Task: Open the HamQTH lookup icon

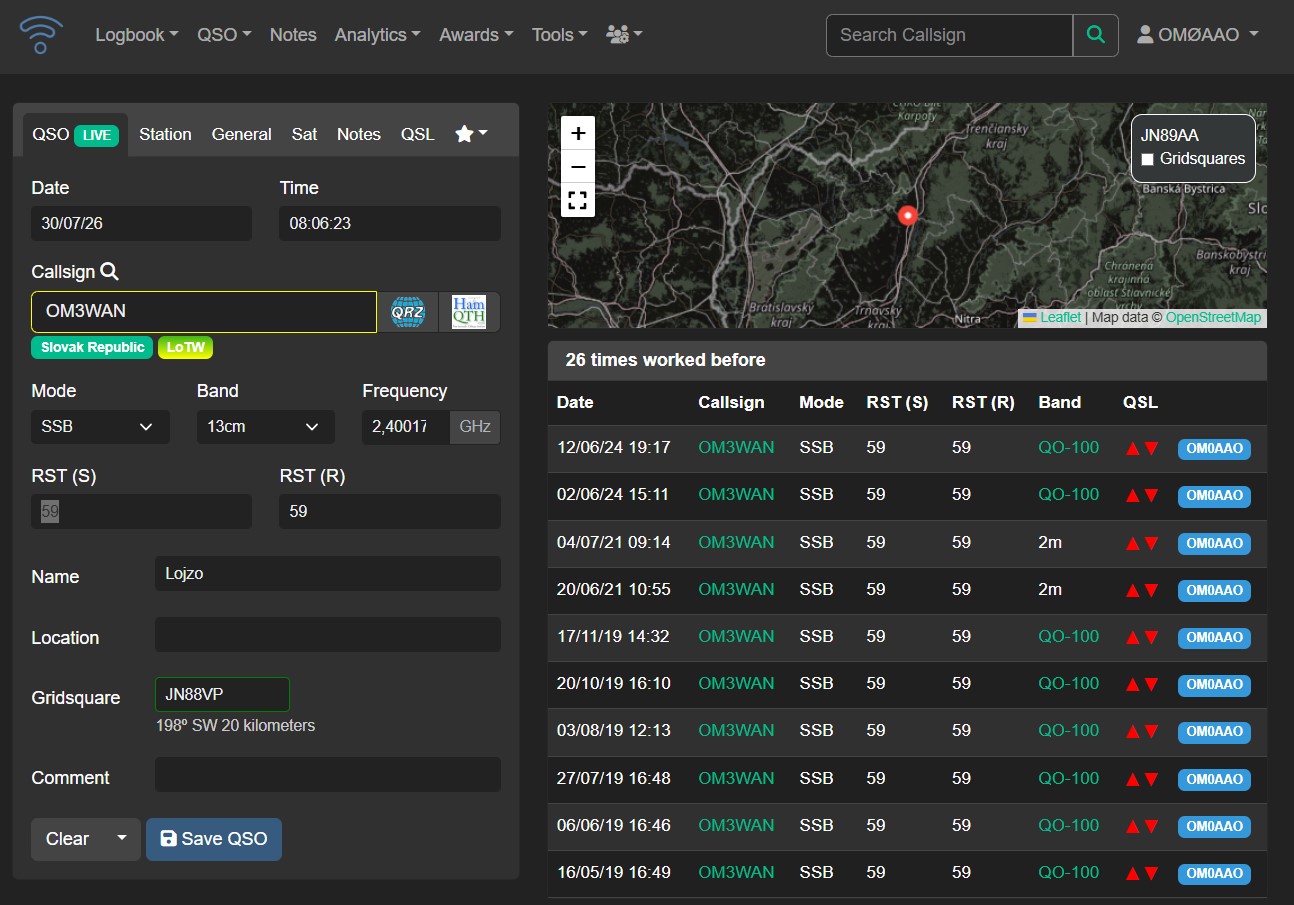Action: click(469, 312)
